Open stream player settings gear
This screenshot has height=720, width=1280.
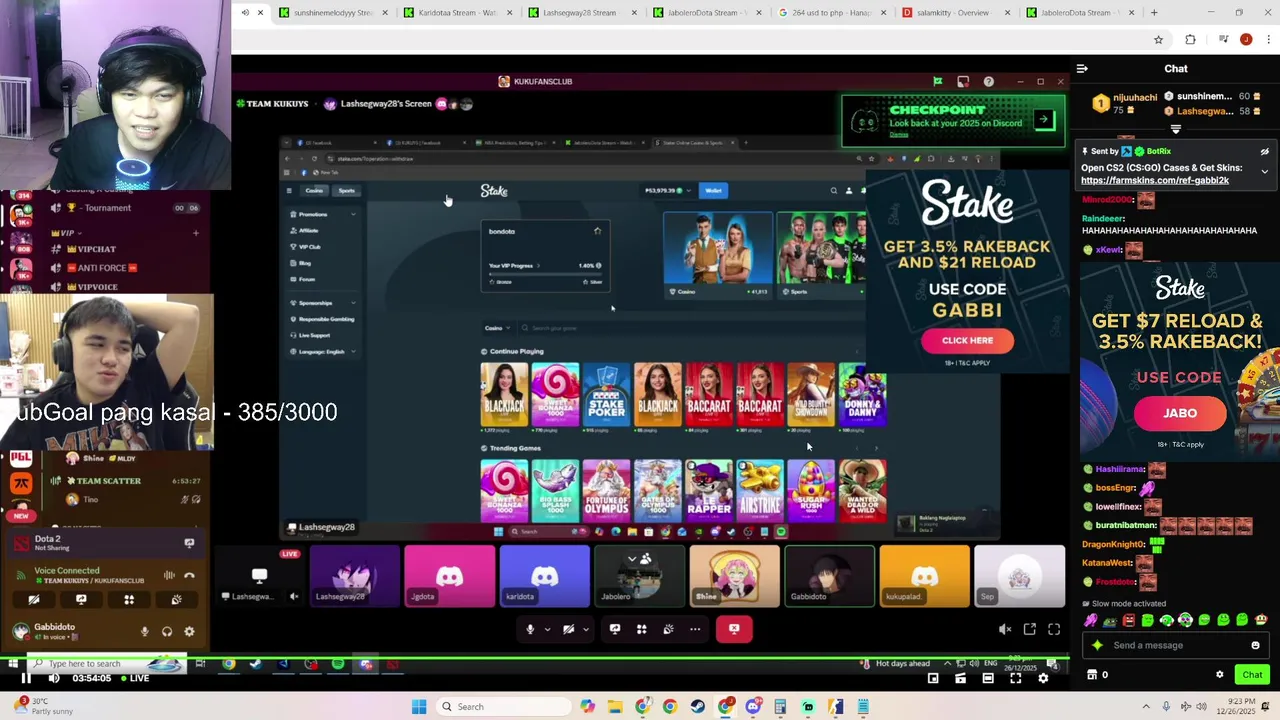(1043, 678)
